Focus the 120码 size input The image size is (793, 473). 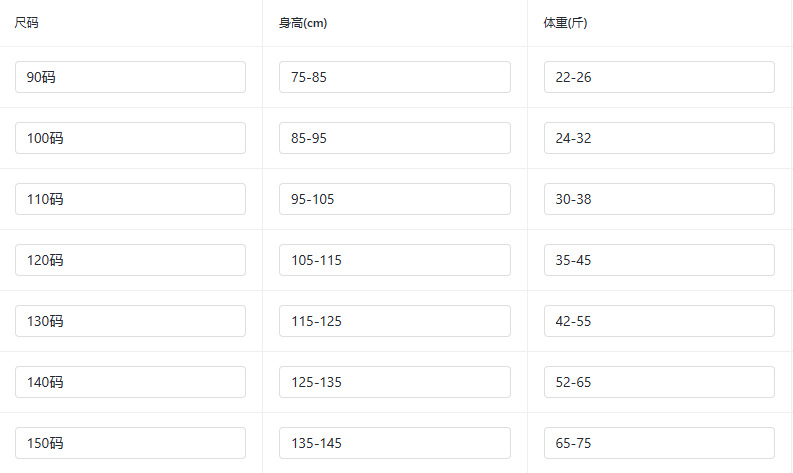coord(130,260)
